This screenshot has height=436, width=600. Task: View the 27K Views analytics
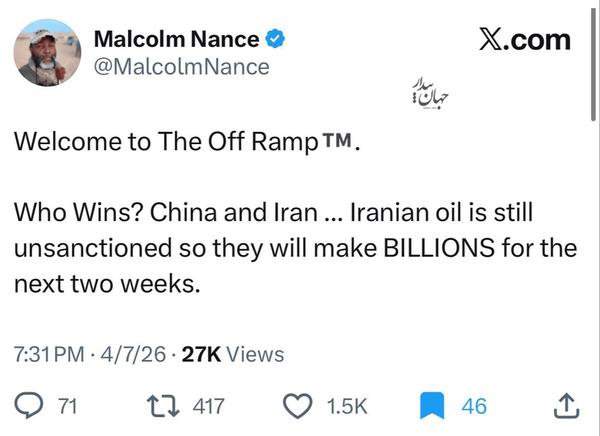pyautogui.click(x=234, y=354)
